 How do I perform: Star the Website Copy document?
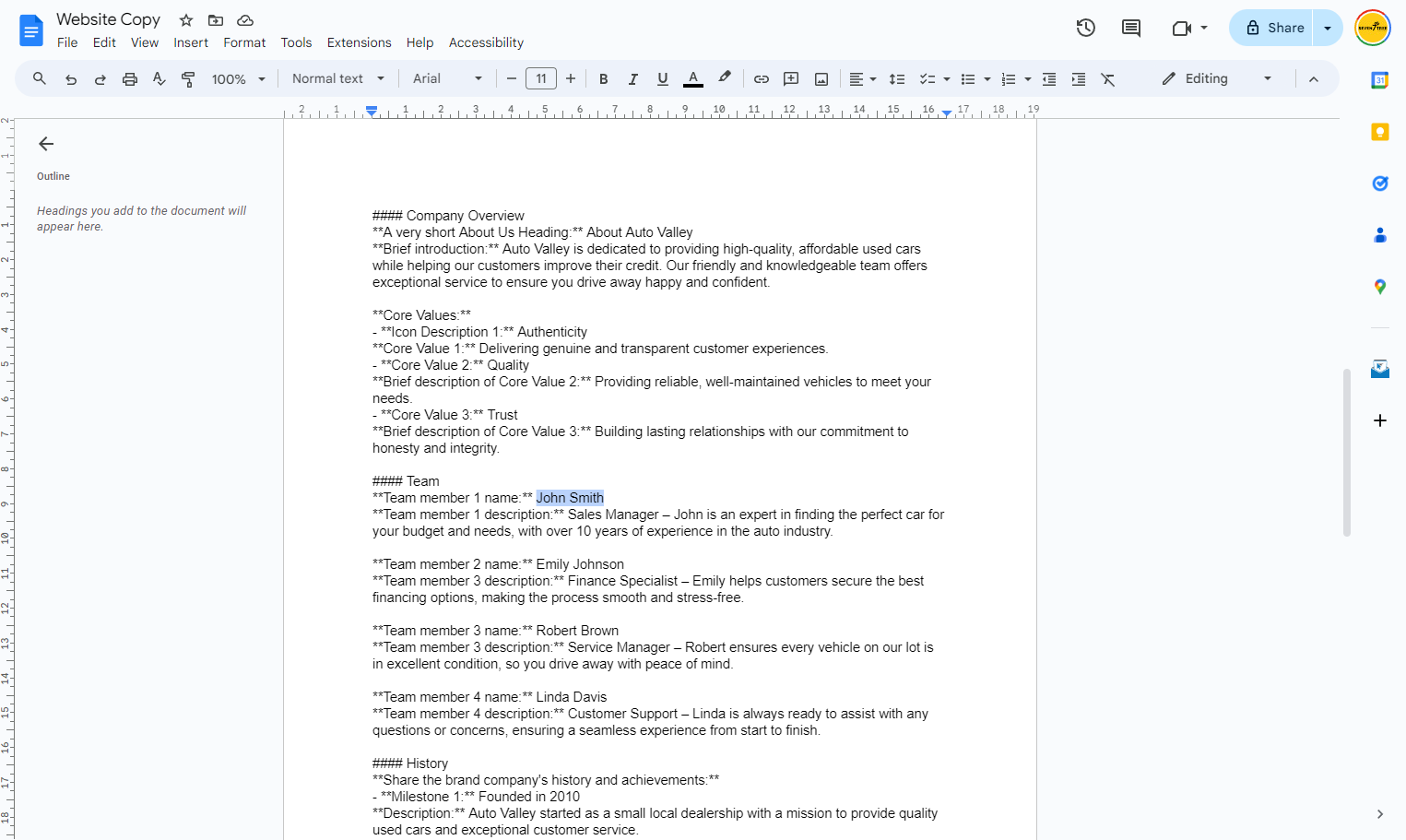pos(186,20)
